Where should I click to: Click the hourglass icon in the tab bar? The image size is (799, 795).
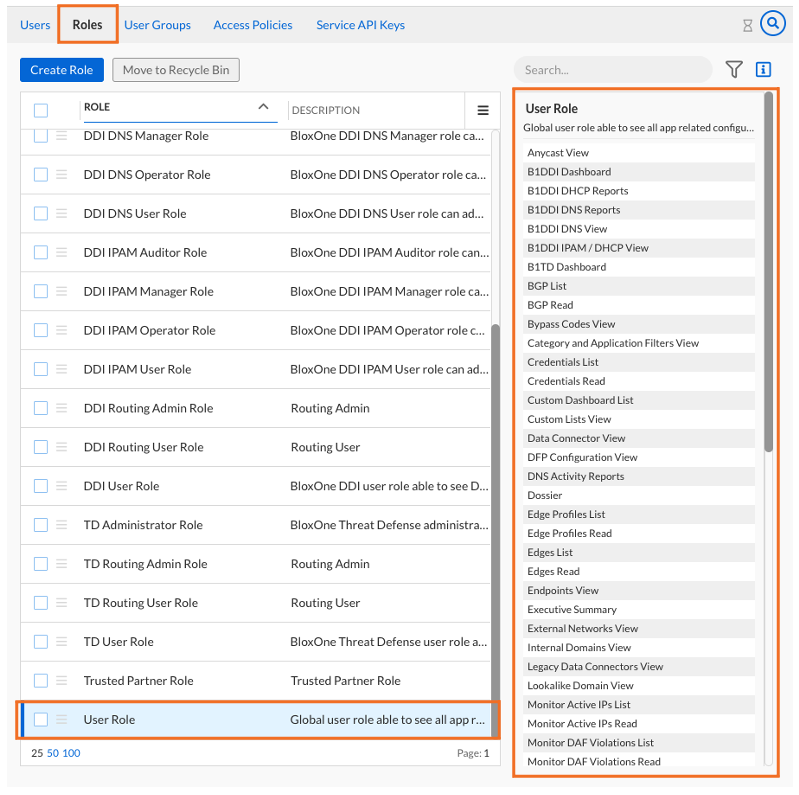(x=747, y=25)
